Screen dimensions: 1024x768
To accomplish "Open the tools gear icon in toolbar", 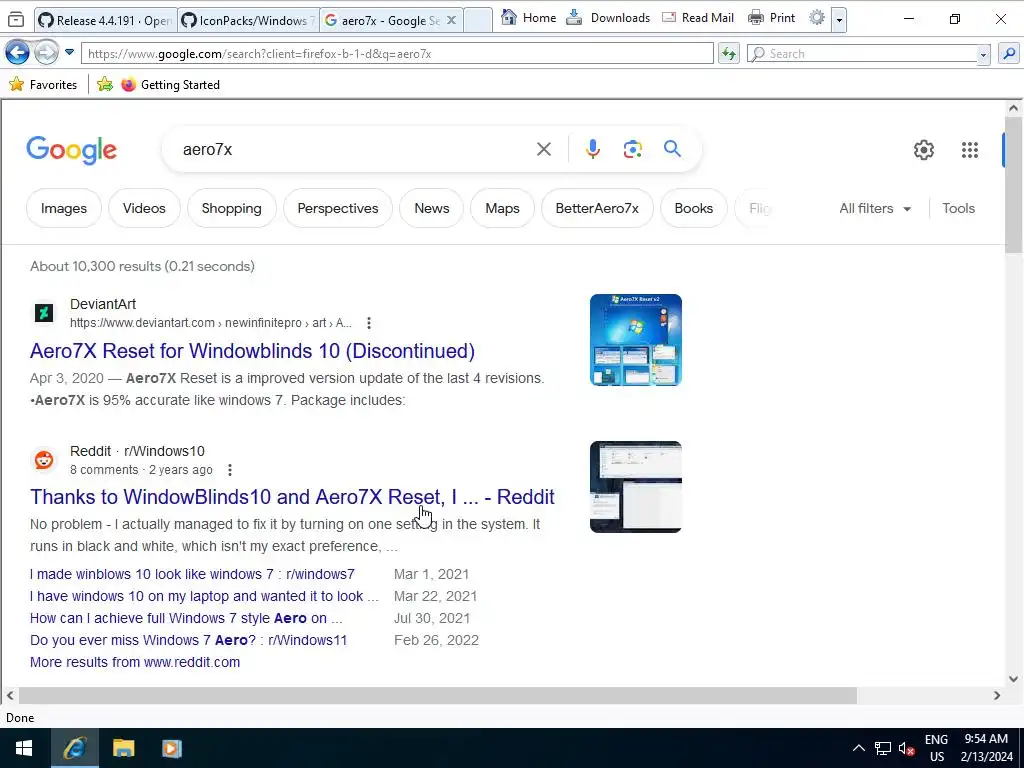I will click(x=816, y=18).
